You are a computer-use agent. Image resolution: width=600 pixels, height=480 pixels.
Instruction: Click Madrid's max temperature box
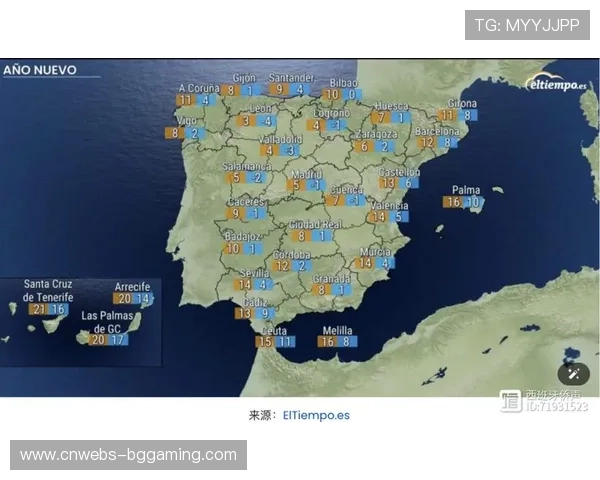point(295,184)
